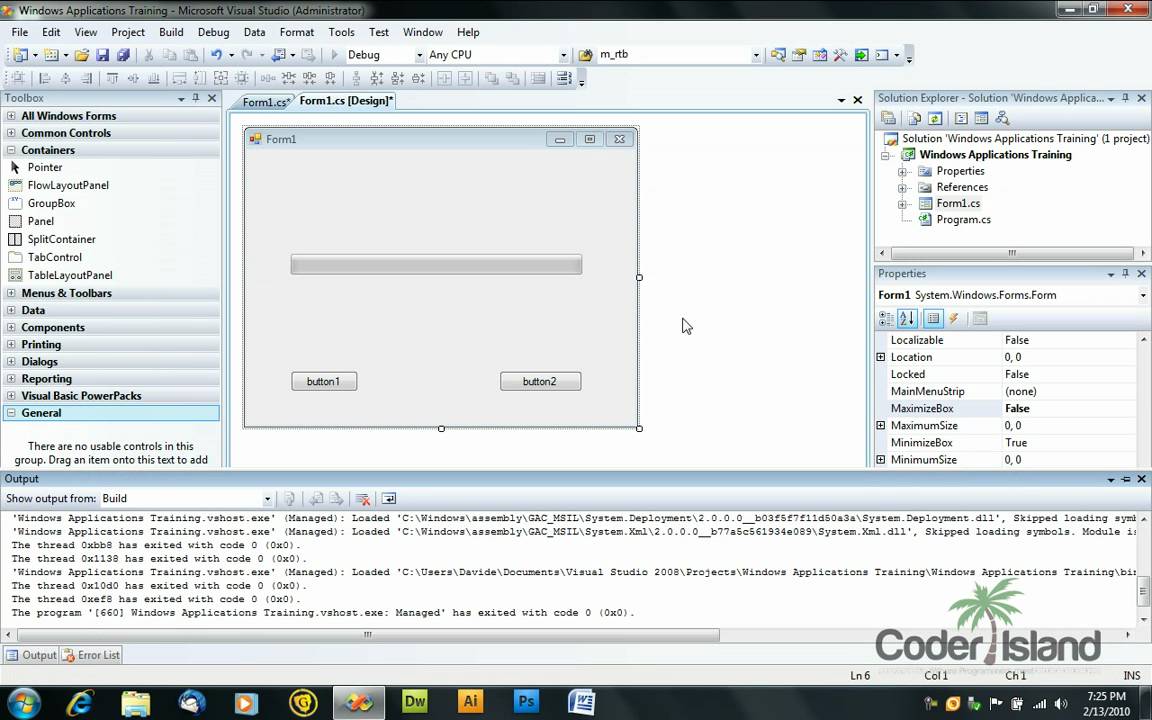Switch to the Form1.cs code tab
Screen dimensions: 1152x720
(265, 102)
